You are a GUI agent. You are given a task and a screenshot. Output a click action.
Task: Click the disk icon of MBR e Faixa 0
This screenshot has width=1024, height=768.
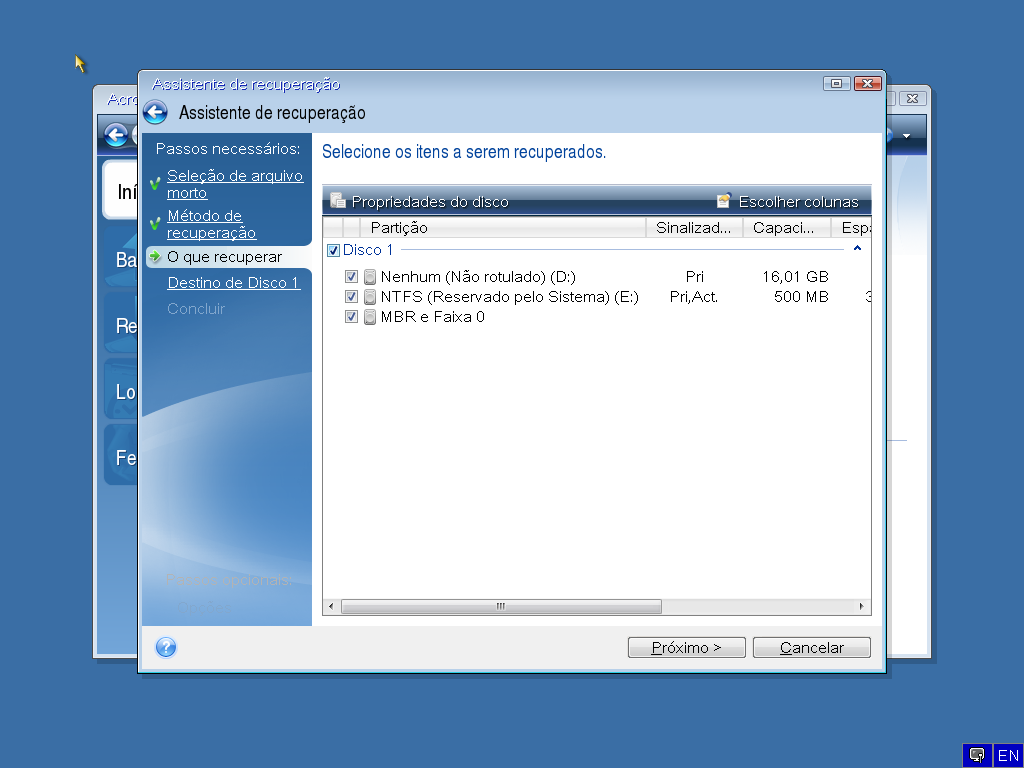click(370, 317)
